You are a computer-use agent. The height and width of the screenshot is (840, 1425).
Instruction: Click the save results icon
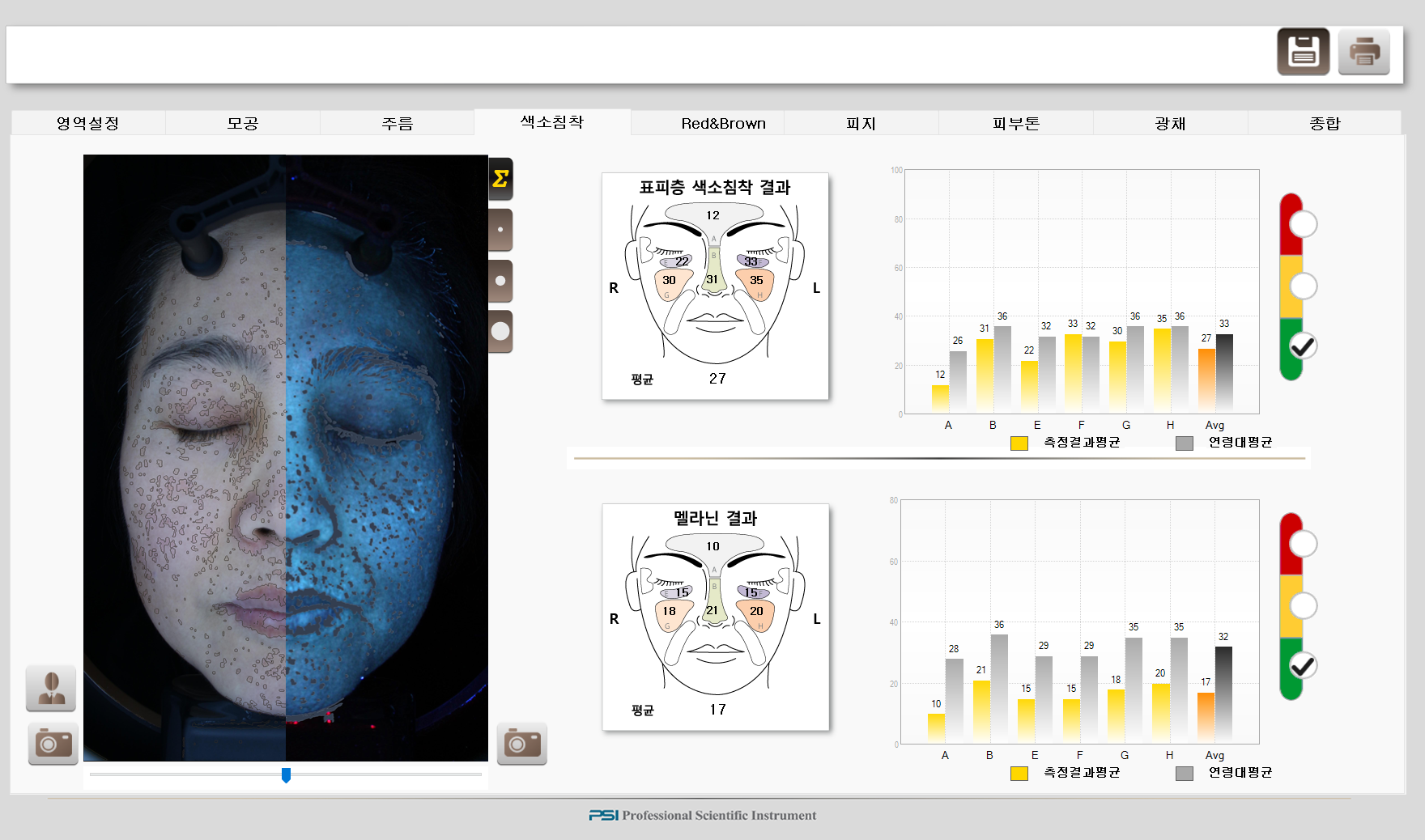(x=1303, y=51)
